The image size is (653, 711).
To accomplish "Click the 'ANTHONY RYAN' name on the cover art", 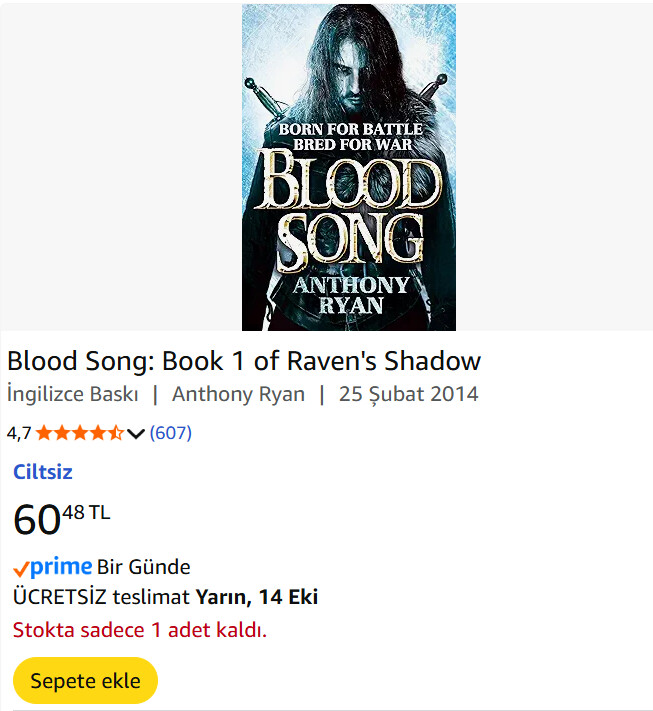I will [x=349, y=295].
